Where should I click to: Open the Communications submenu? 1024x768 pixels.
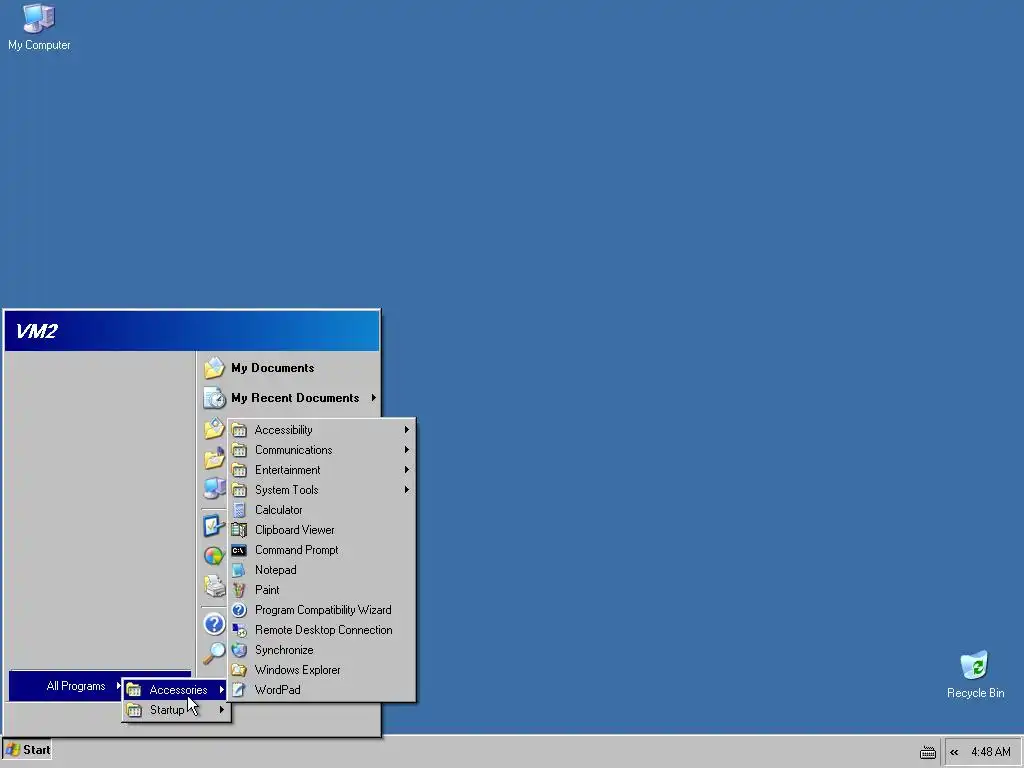(321, 450)
